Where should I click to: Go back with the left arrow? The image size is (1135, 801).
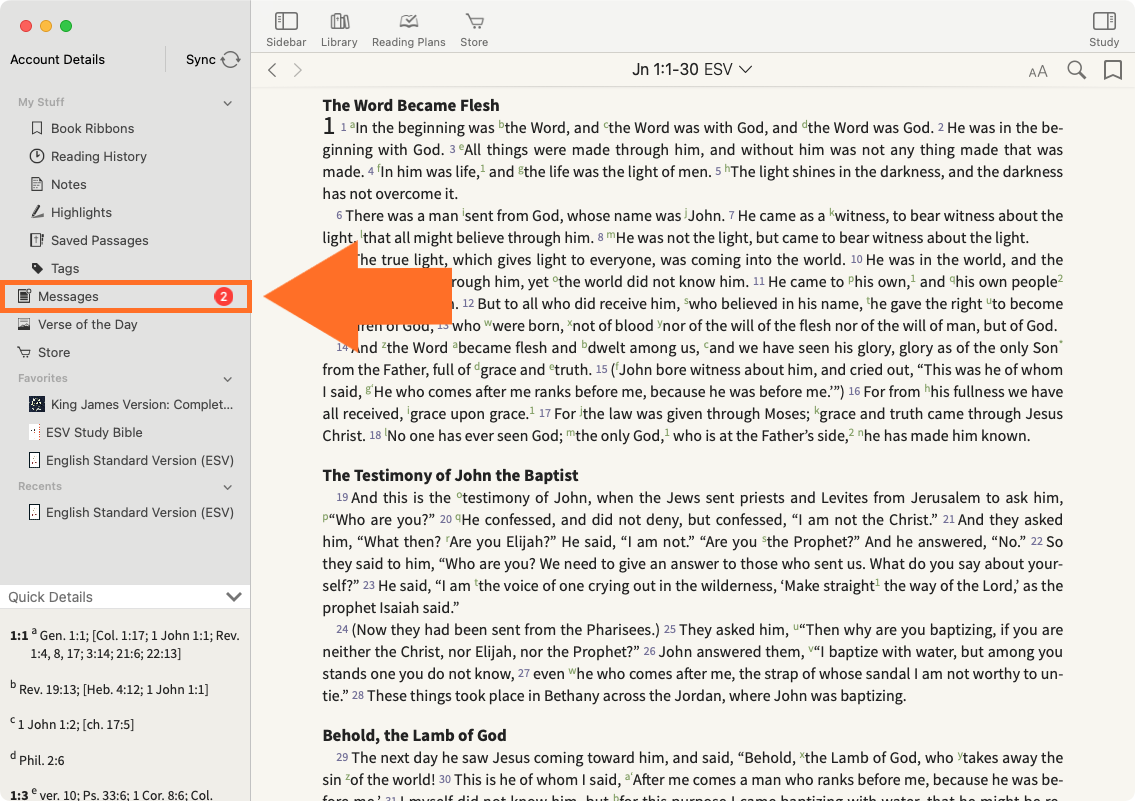pyautogui.click(x=272, y=69)
